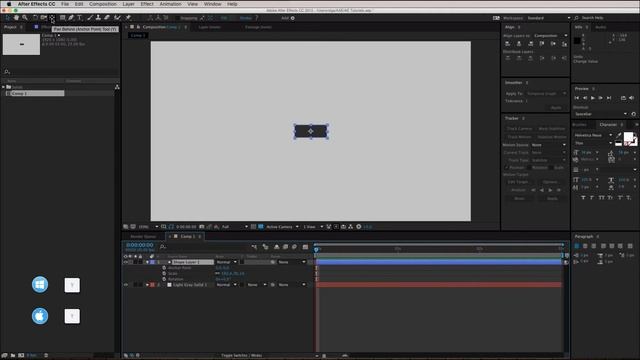Click the project flowchart icon

(x=117, y=87)
